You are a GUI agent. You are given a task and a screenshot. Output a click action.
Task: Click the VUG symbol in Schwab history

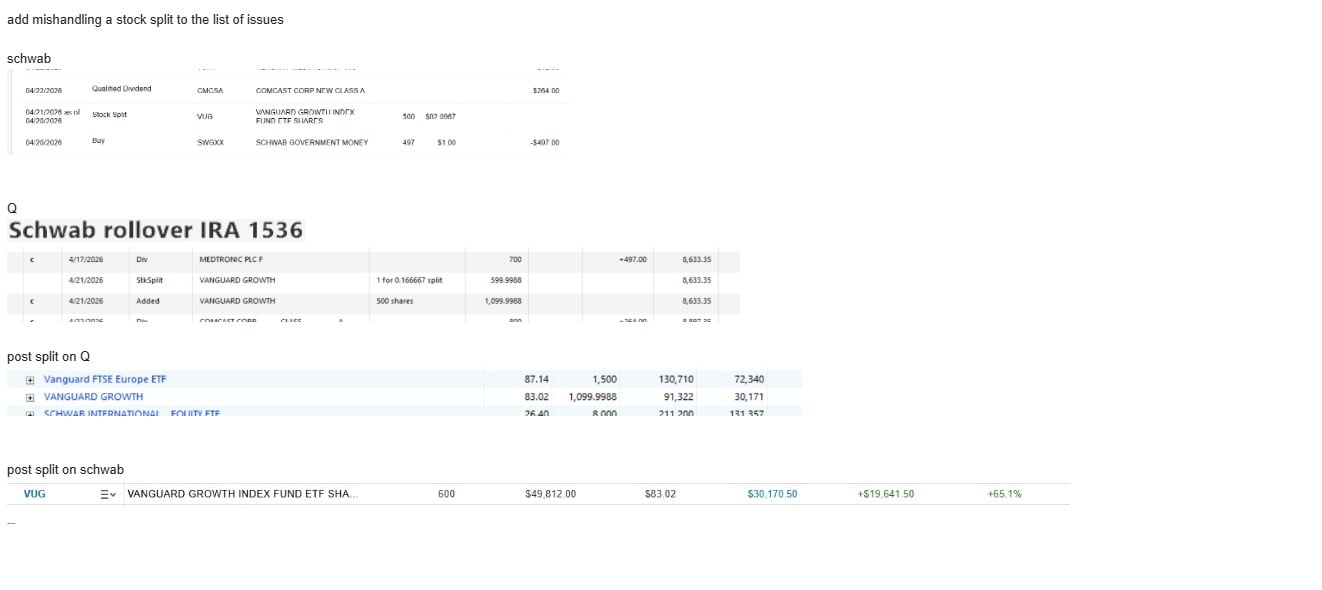point(205,117)
